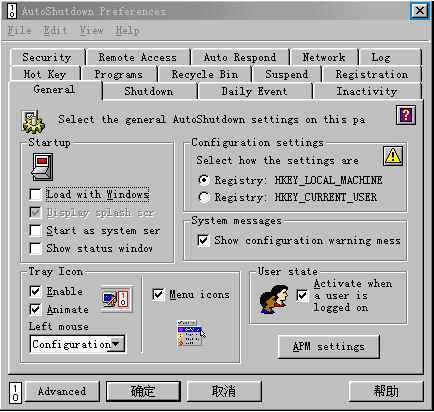The width and height of the screenshot is (434, 412).
Task: Uncheck Animate tray icon option
Action: click(x=35, y=309)
